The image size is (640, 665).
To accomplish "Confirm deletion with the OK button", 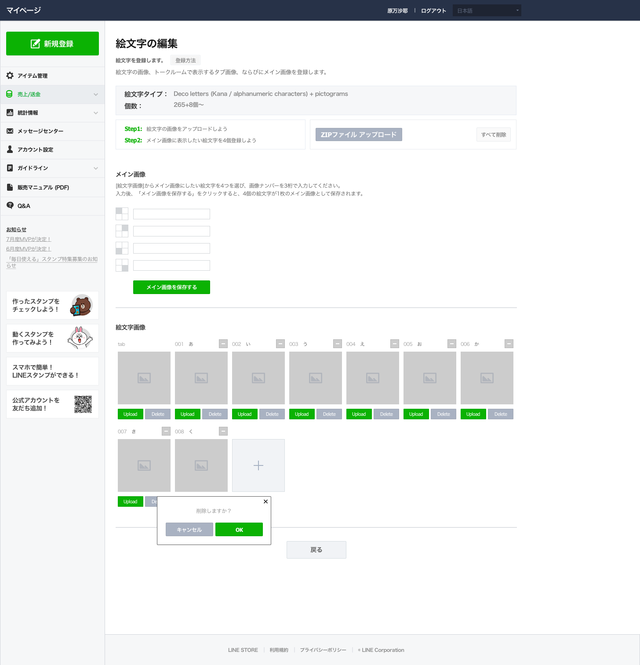I will 239,529.
